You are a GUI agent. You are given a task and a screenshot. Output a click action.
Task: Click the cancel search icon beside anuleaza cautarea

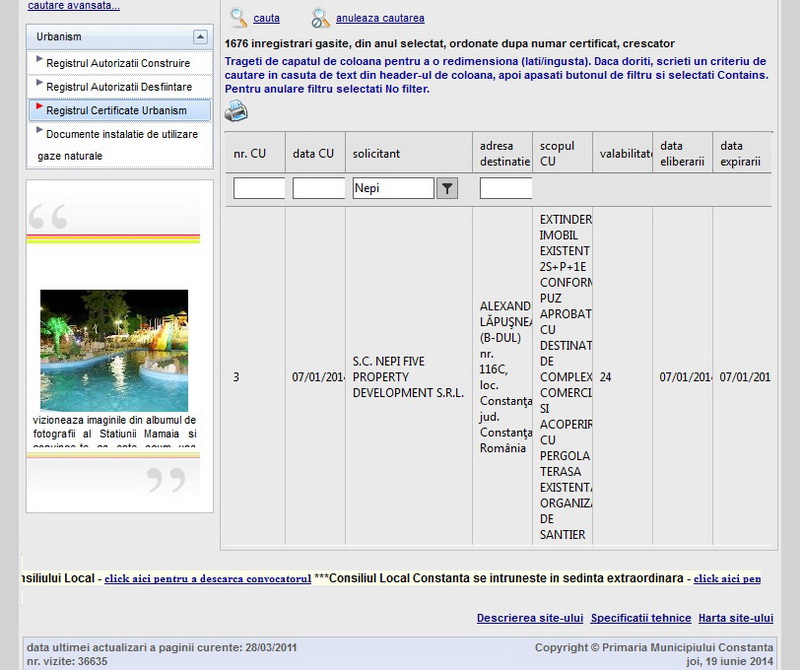[x=320, y=17]
